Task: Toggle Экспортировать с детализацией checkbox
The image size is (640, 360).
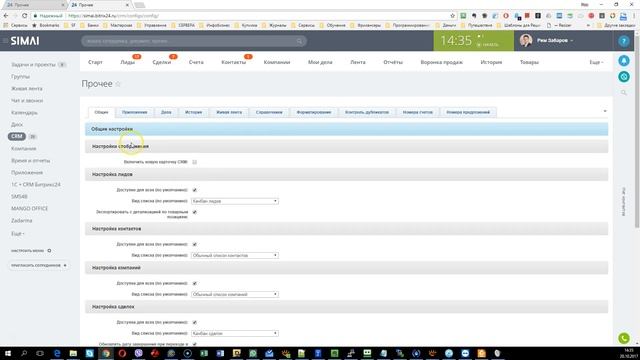Action: coord(195,212)
